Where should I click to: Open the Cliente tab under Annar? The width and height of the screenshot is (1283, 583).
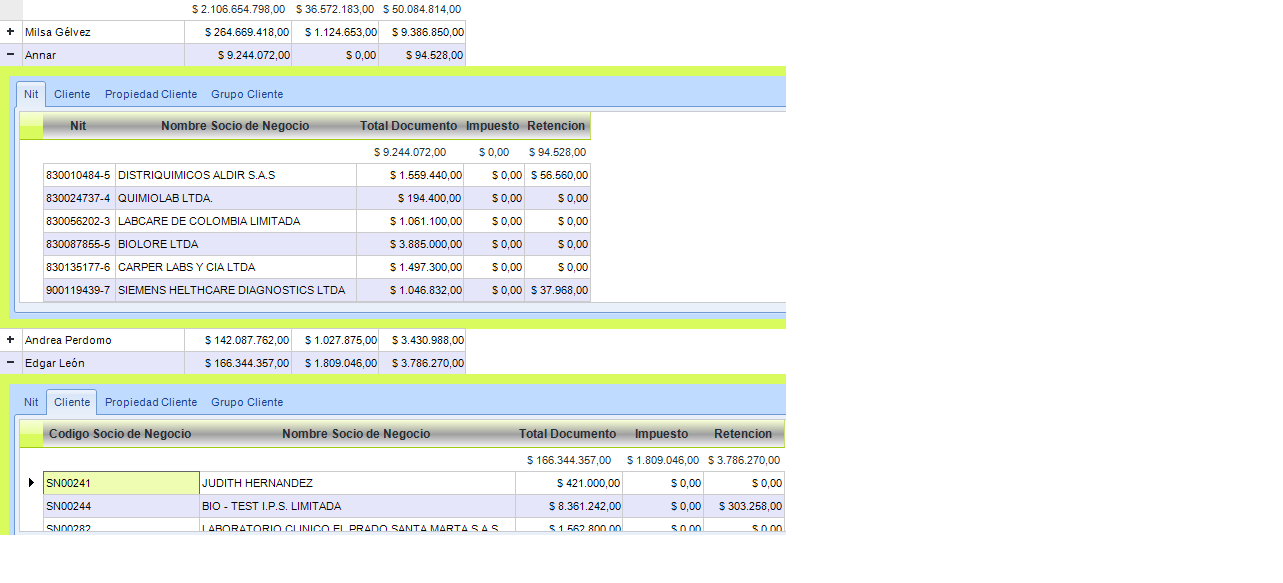(x=72, y=94)
